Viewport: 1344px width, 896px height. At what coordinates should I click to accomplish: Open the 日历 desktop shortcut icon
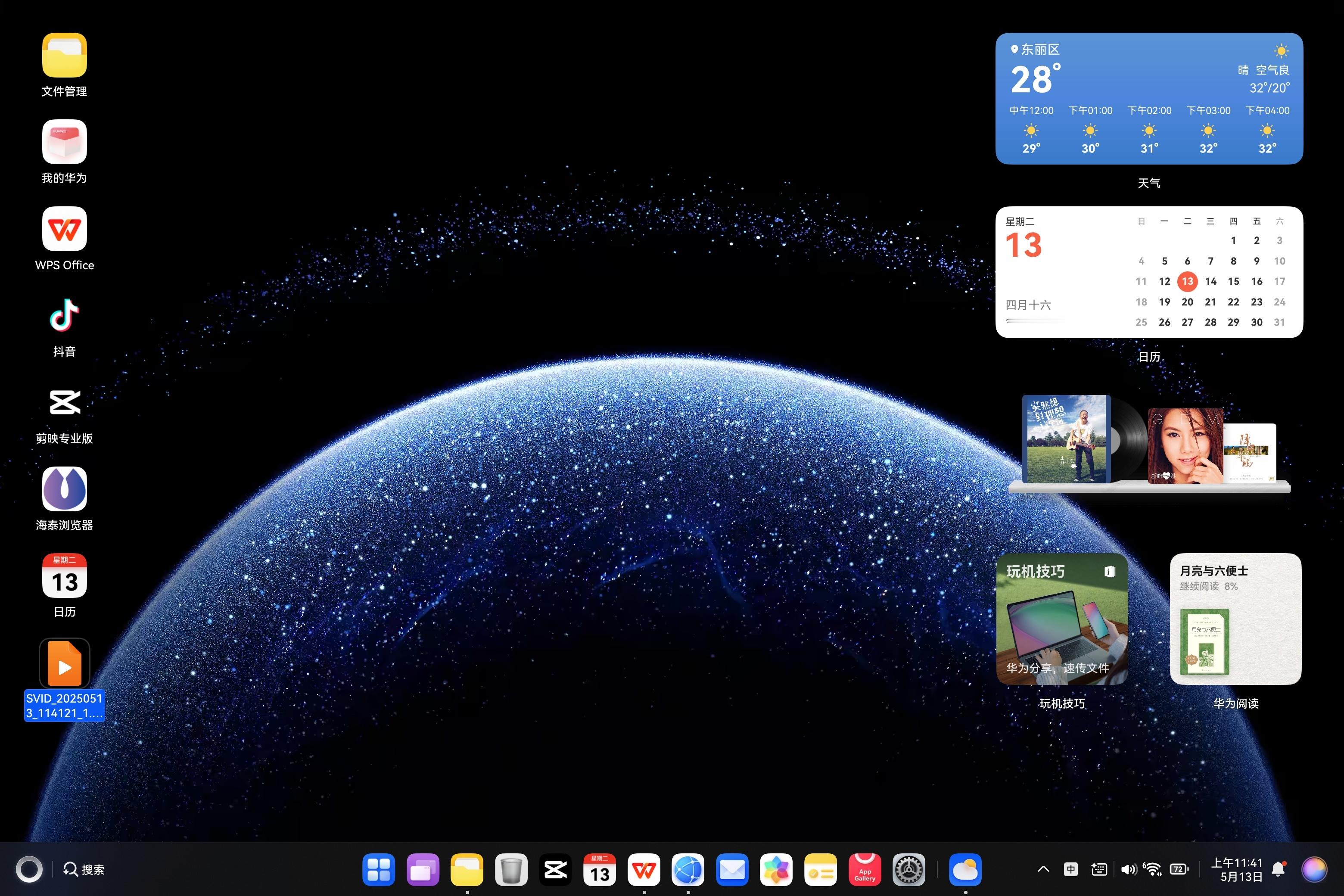(x=64, y=576)
